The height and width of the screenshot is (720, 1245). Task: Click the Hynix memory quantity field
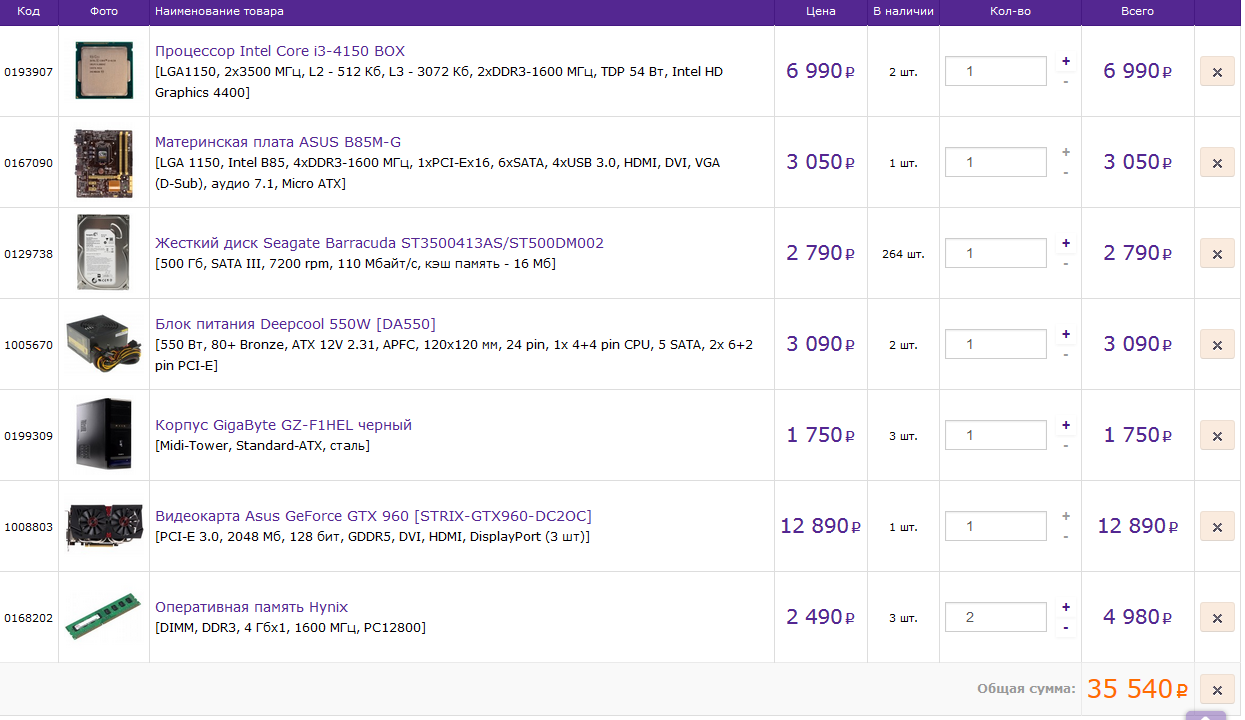click(x=995, y=617)
